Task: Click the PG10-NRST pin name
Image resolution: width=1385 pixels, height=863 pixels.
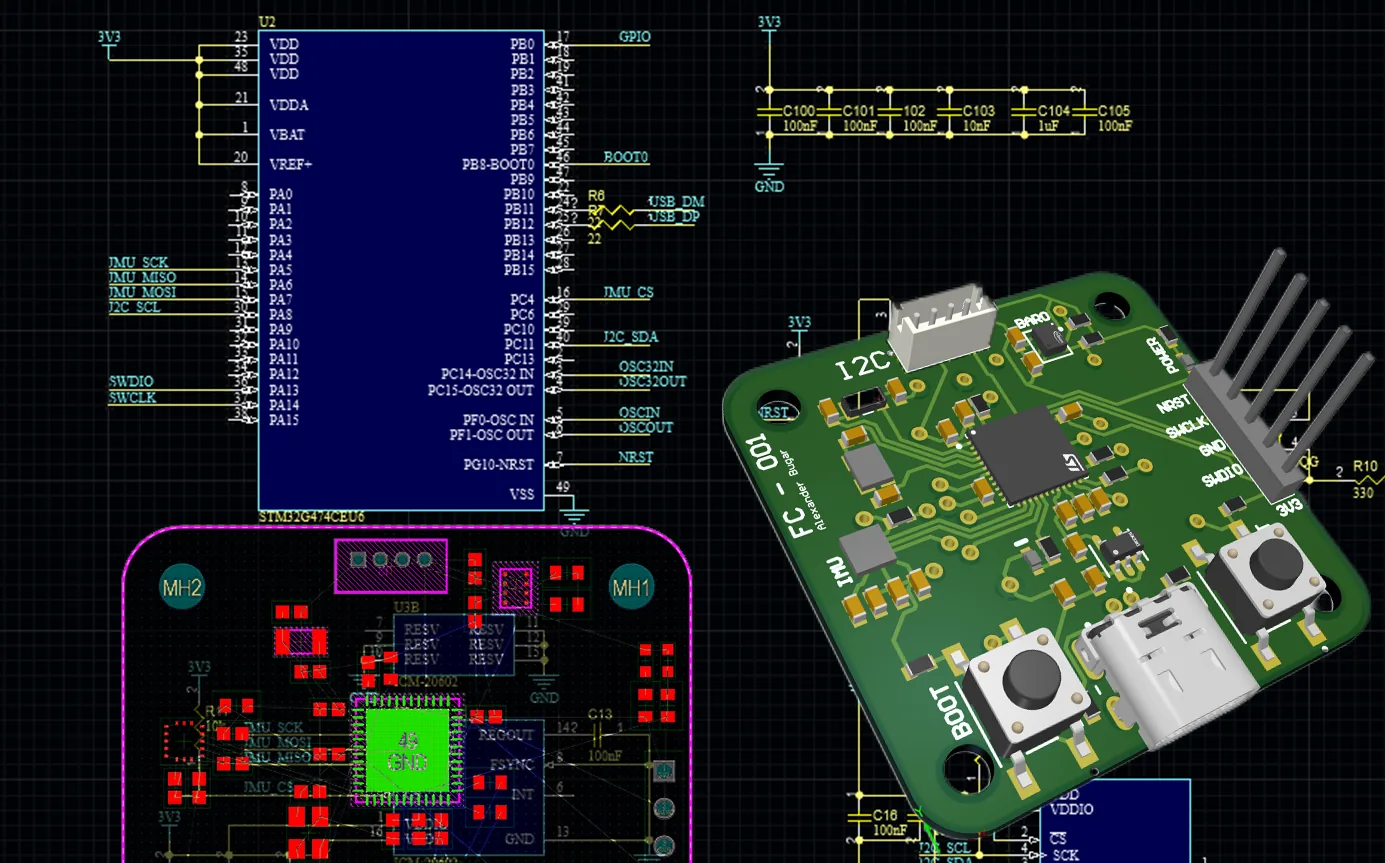Action: click(498, 465)
